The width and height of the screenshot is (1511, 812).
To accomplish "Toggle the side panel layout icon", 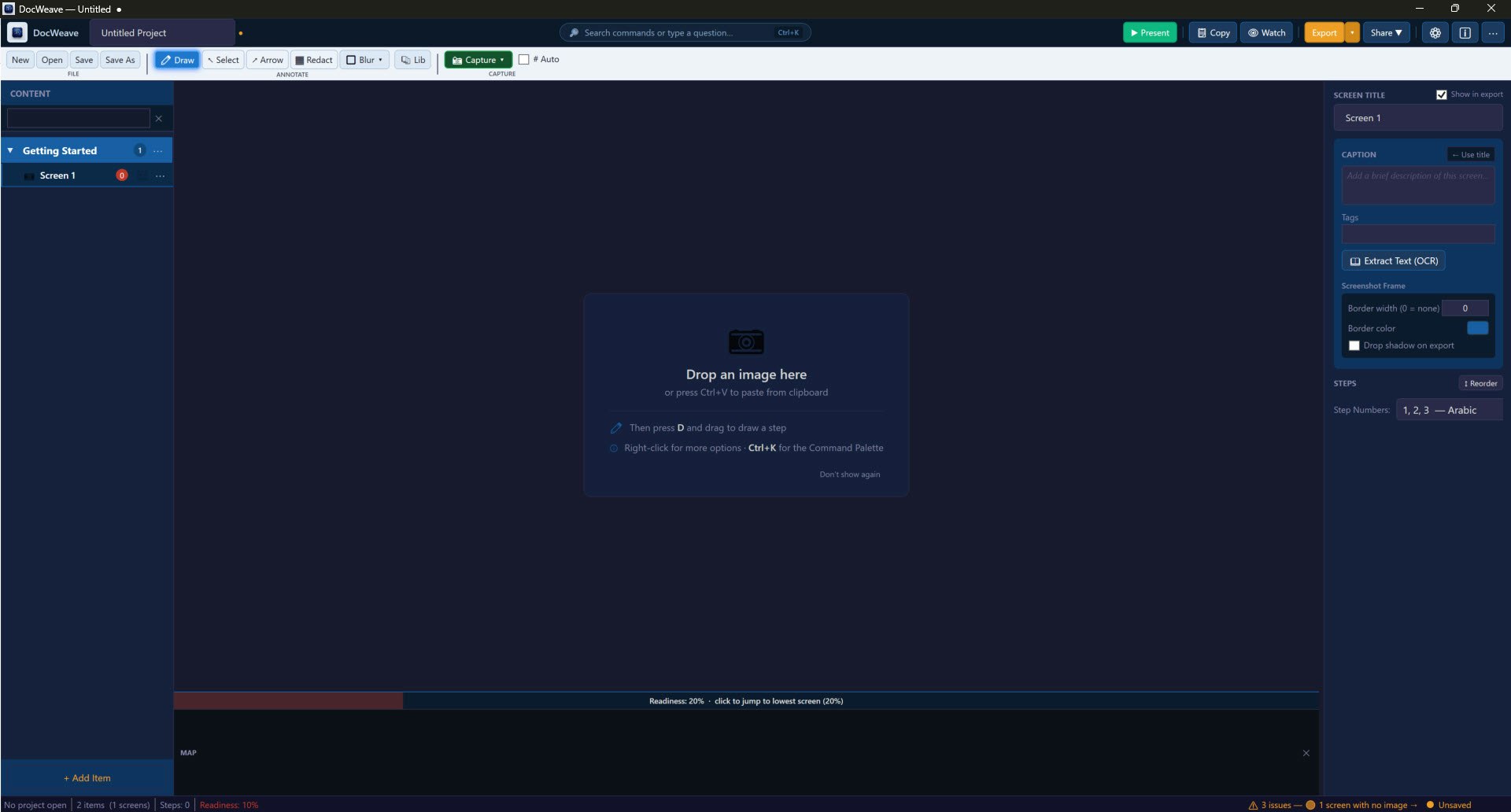I will [1465, 32].
